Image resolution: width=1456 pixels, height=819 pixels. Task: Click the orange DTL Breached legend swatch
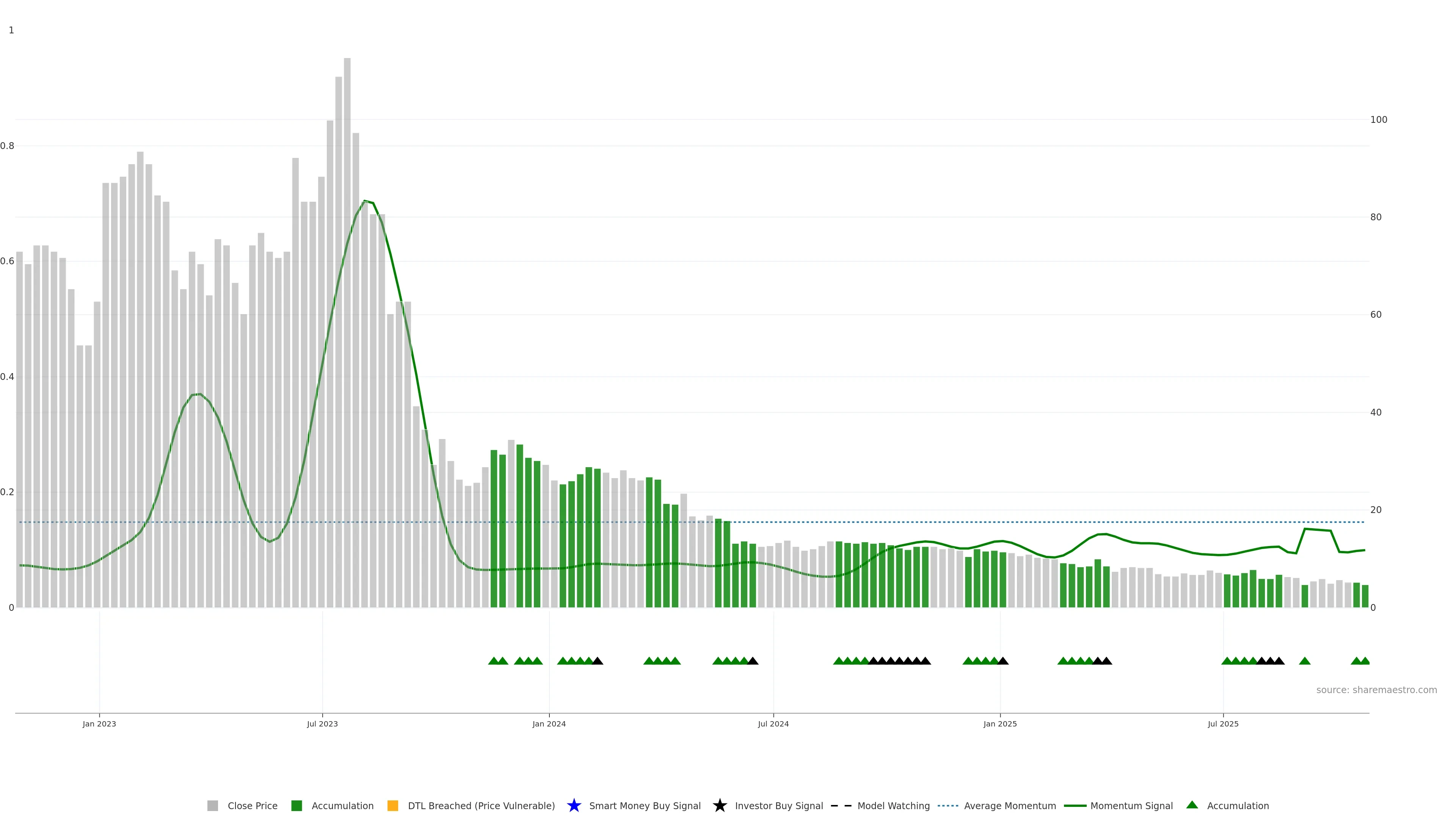[x=392, y=805]
